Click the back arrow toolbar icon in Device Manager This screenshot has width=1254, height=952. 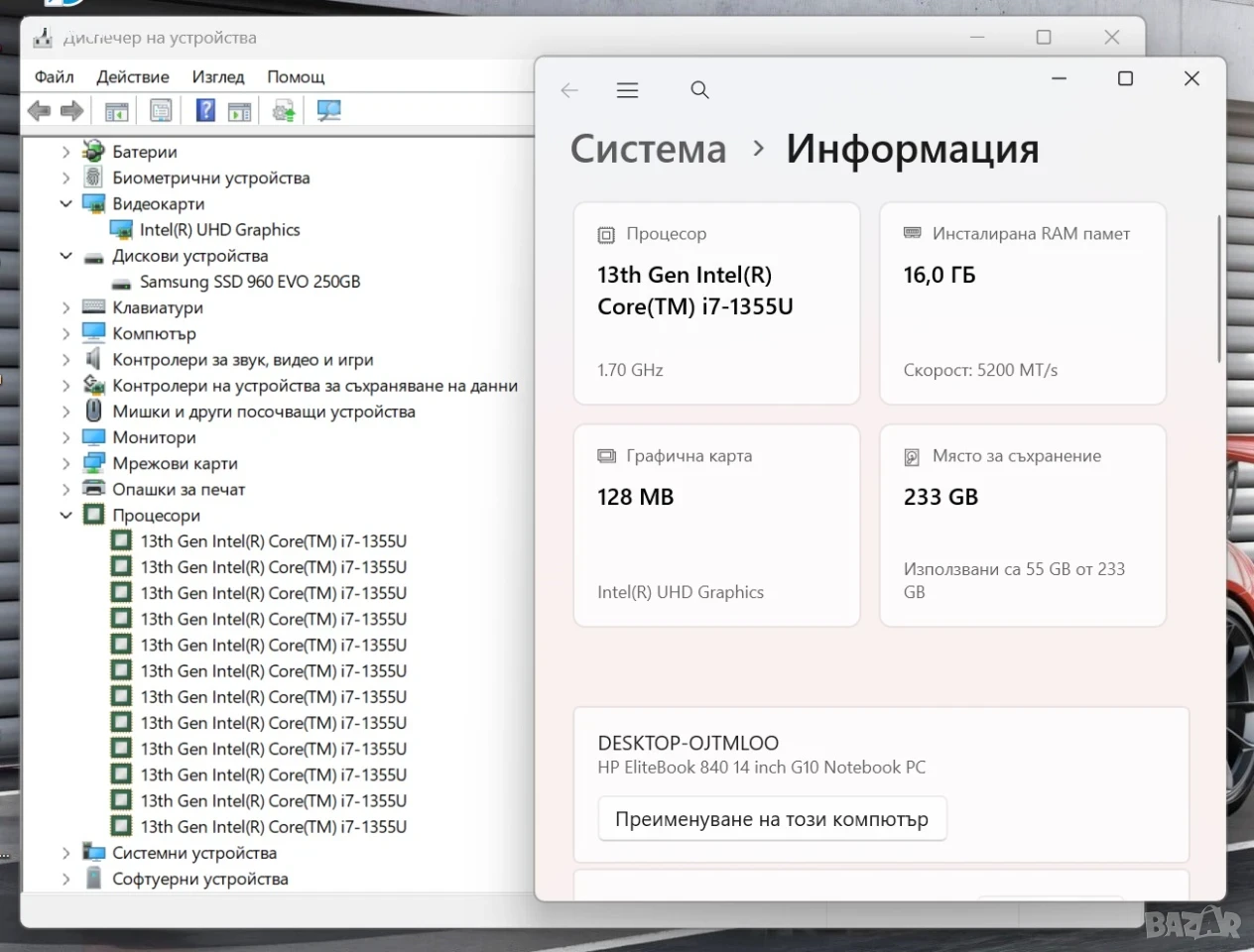(39, 111)
